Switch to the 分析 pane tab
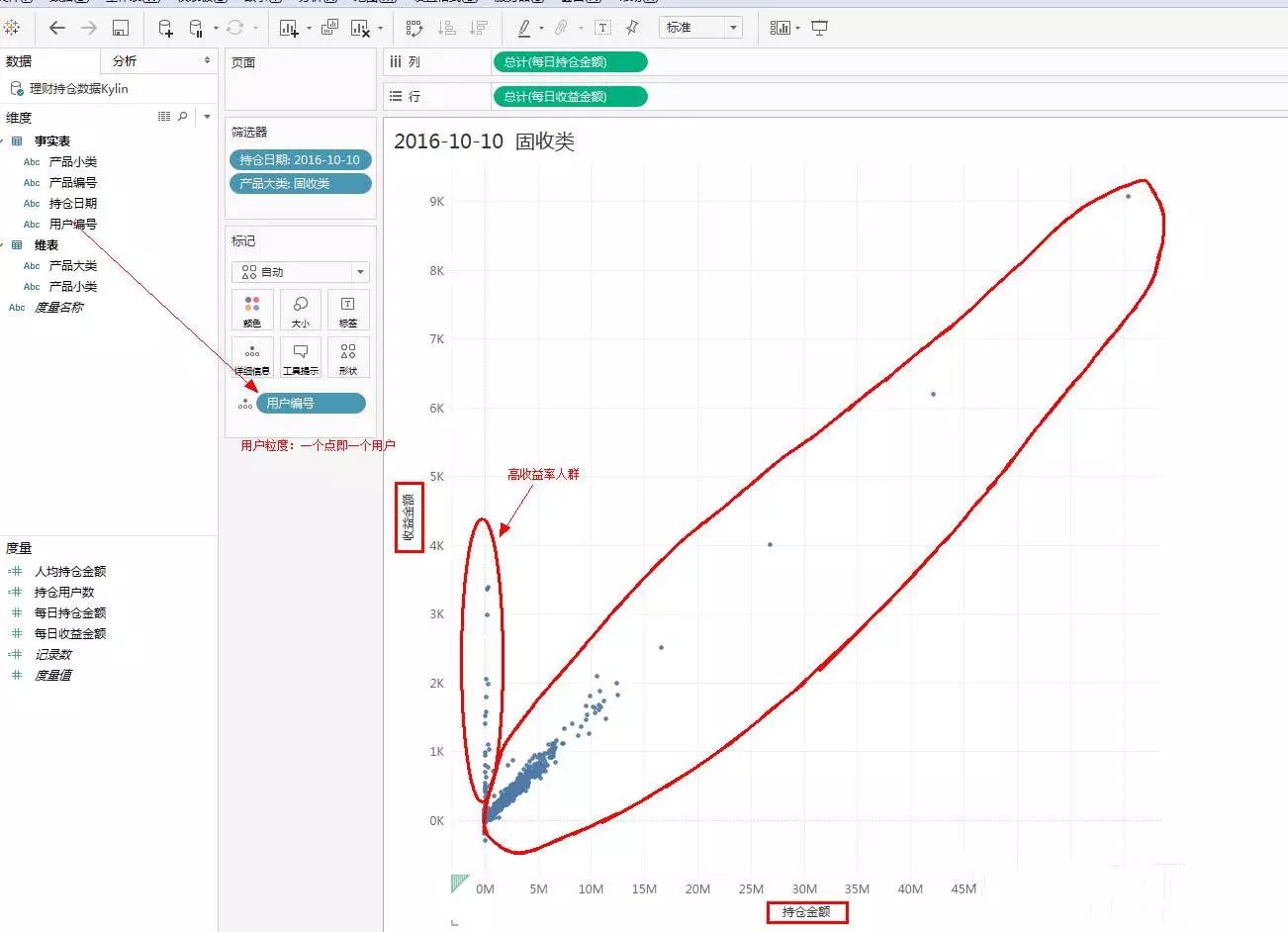Image resolution: width=1288 pixels, height=932 pixels. (125, 61)
